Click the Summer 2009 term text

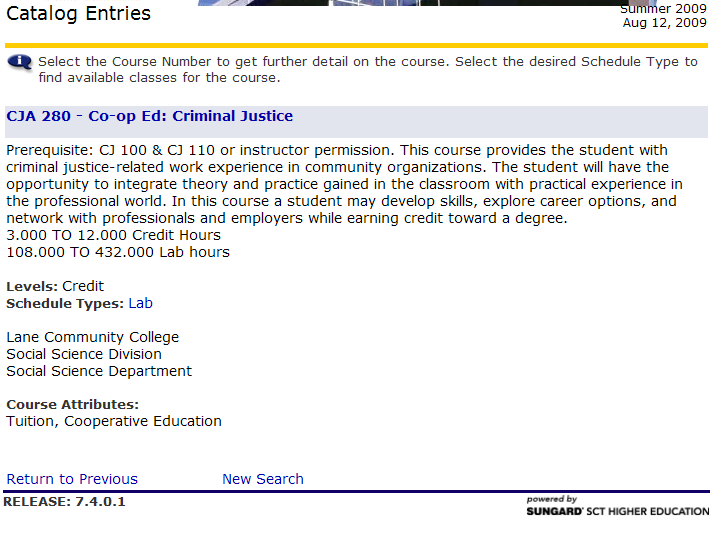pos(663,9)
